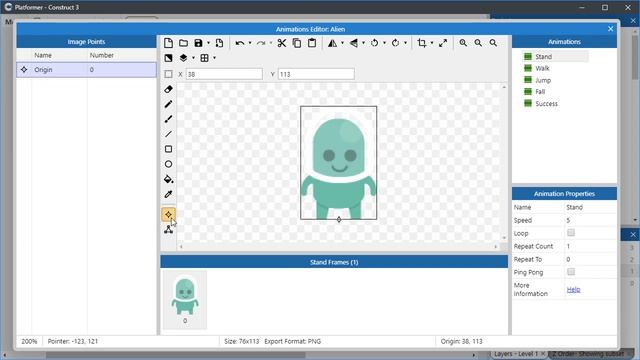Select the Line tool
Screen dimensions: 640x360
point(168,134)
